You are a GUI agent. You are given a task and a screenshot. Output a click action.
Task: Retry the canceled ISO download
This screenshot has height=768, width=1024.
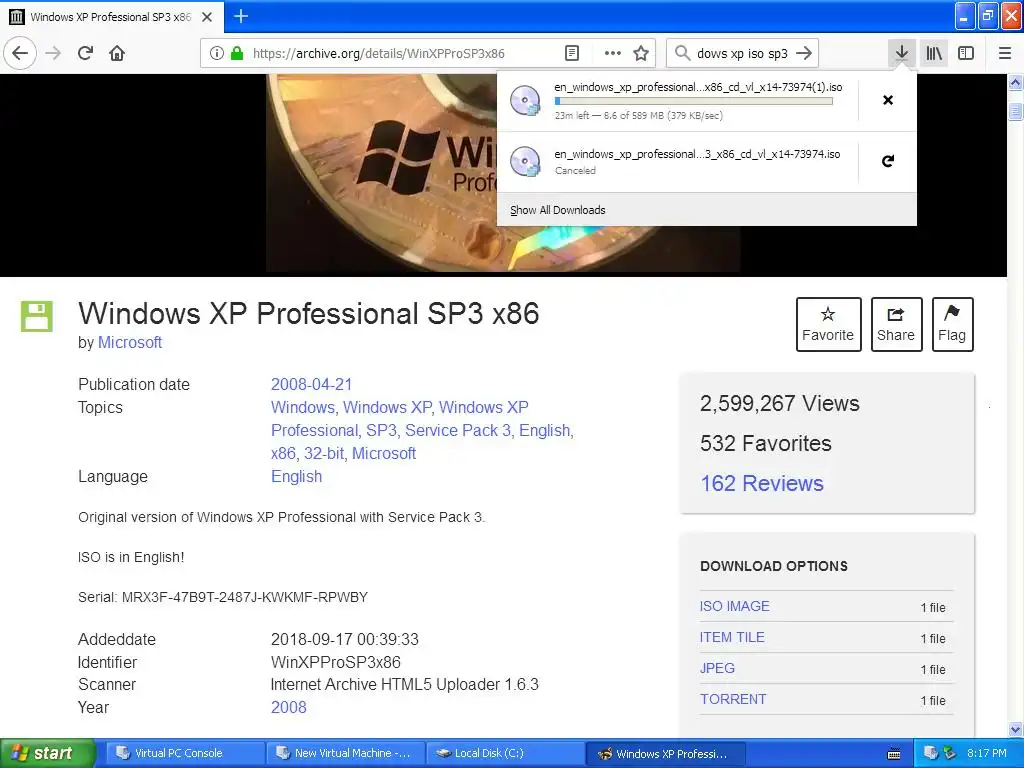888,161
